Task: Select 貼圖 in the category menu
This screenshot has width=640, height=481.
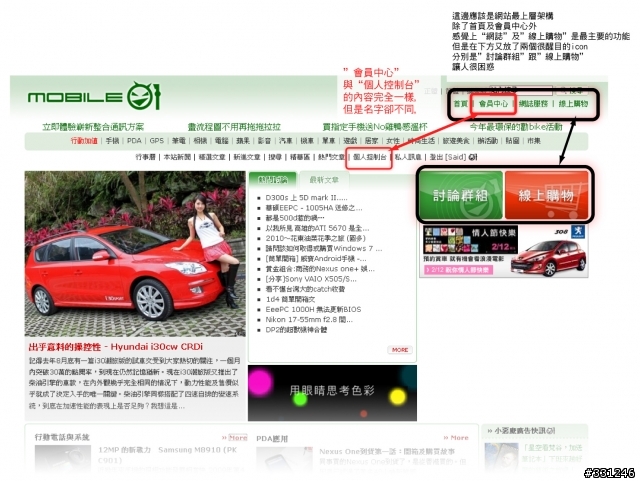Action: click(x=512, y=141)
